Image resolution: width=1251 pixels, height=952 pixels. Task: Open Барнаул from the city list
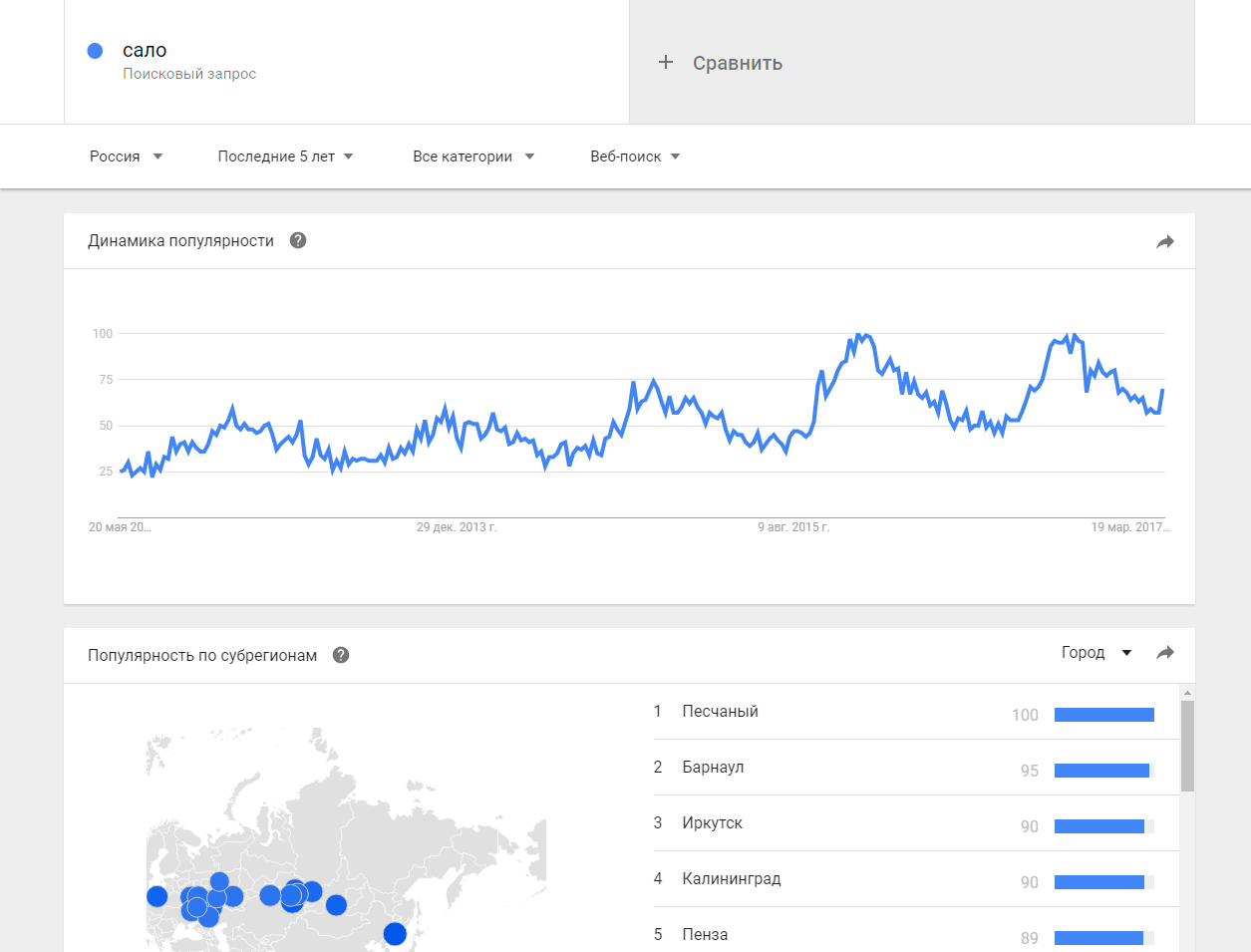coord(713,768)
